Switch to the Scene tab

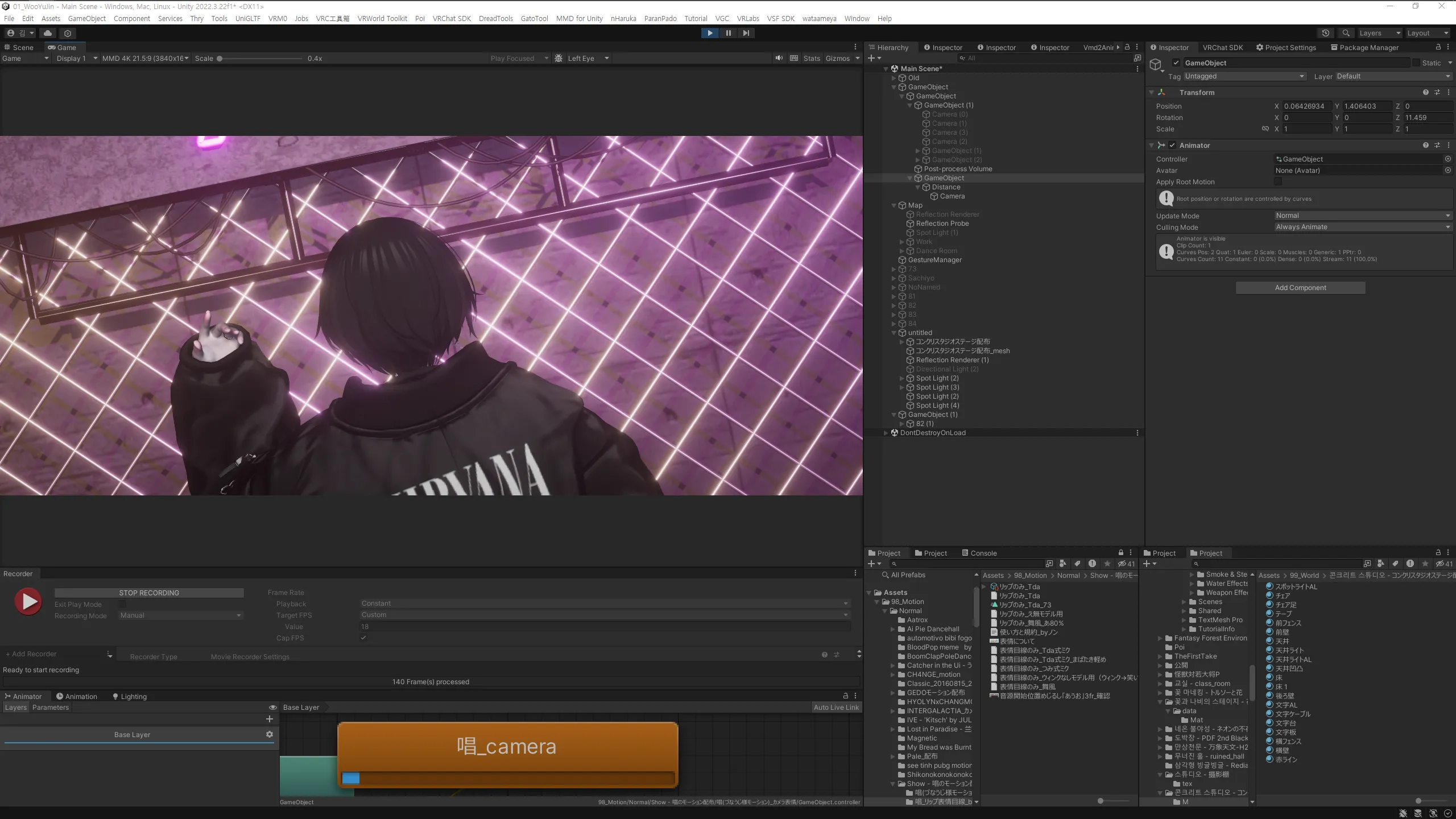tap(19, 47)
